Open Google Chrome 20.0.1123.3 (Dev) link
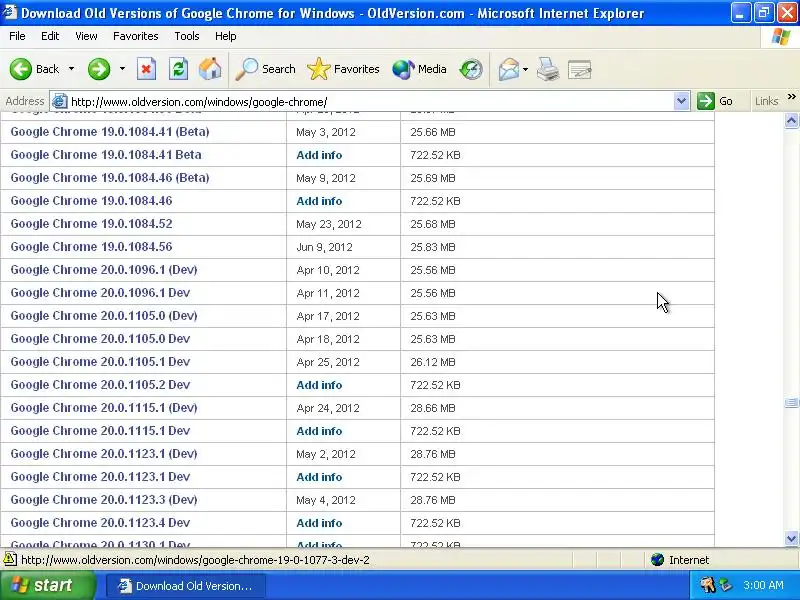 click(x=104, y=499)
